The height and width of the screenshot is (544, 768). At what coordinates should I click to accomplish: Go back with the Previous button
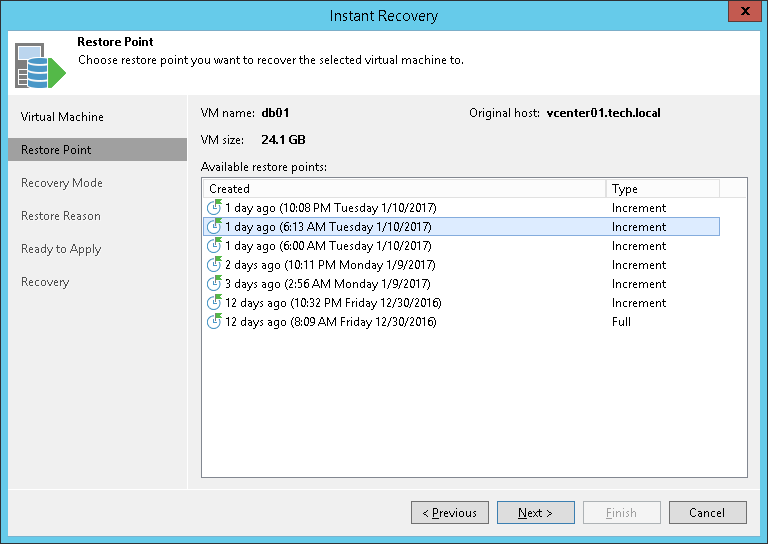tap(449, 513)
